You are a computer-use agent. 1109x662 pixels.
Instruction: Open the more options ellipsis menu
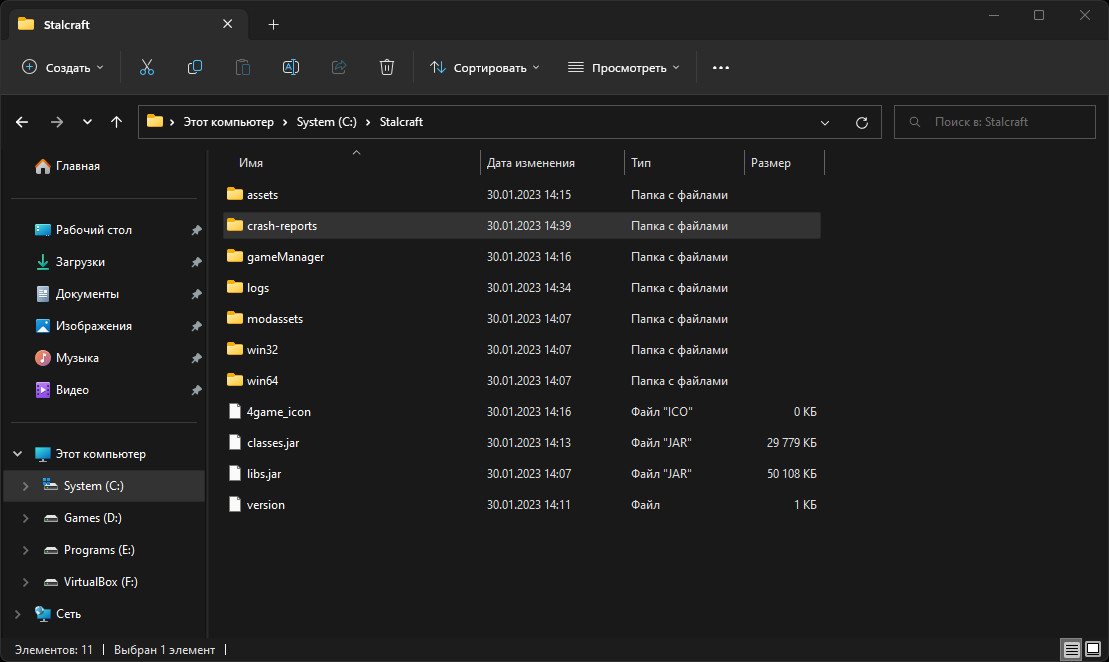721,67
